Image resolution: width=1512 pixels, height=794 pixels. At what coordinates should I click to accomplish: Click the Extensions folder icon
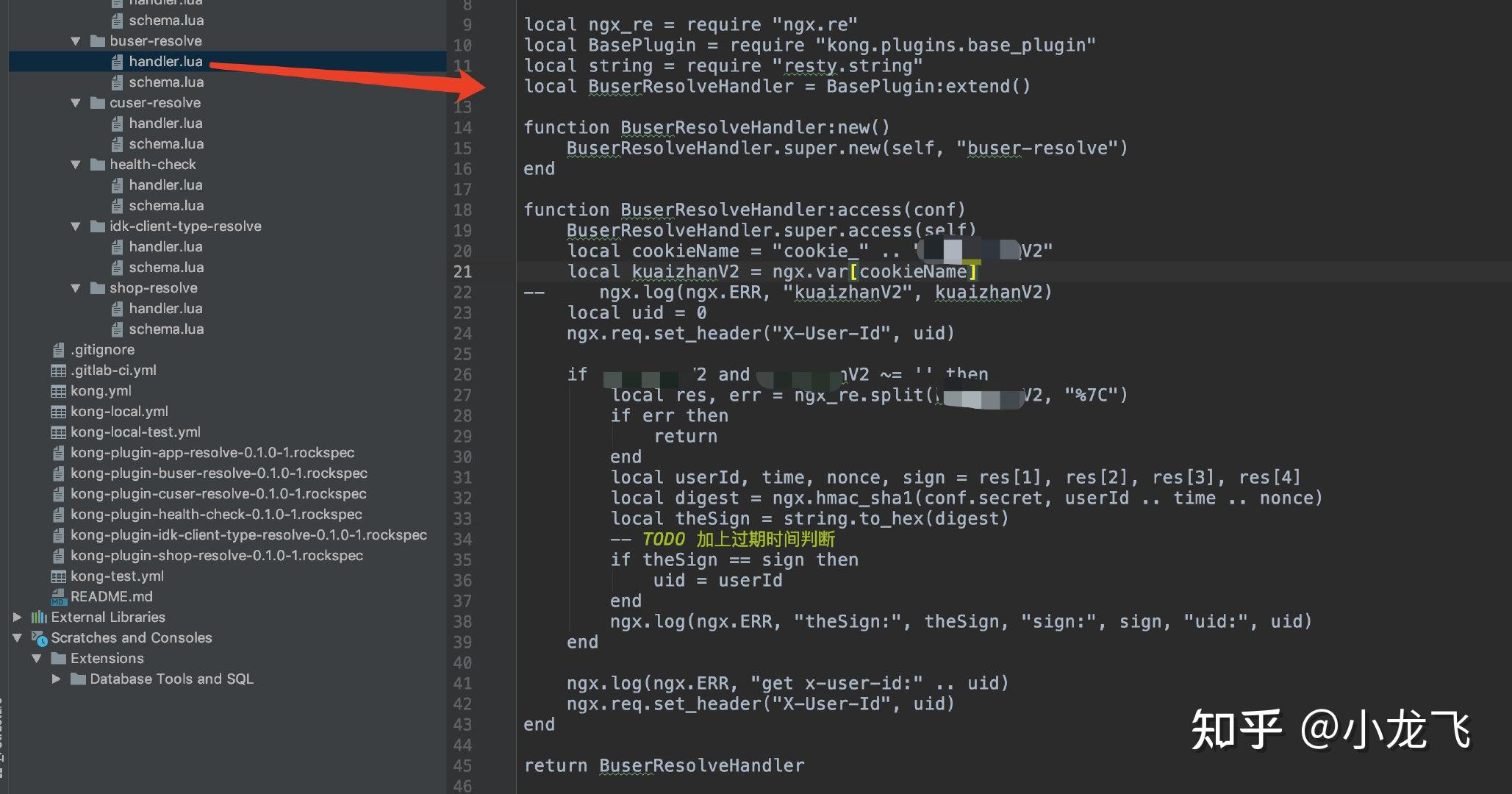(59, 659)
